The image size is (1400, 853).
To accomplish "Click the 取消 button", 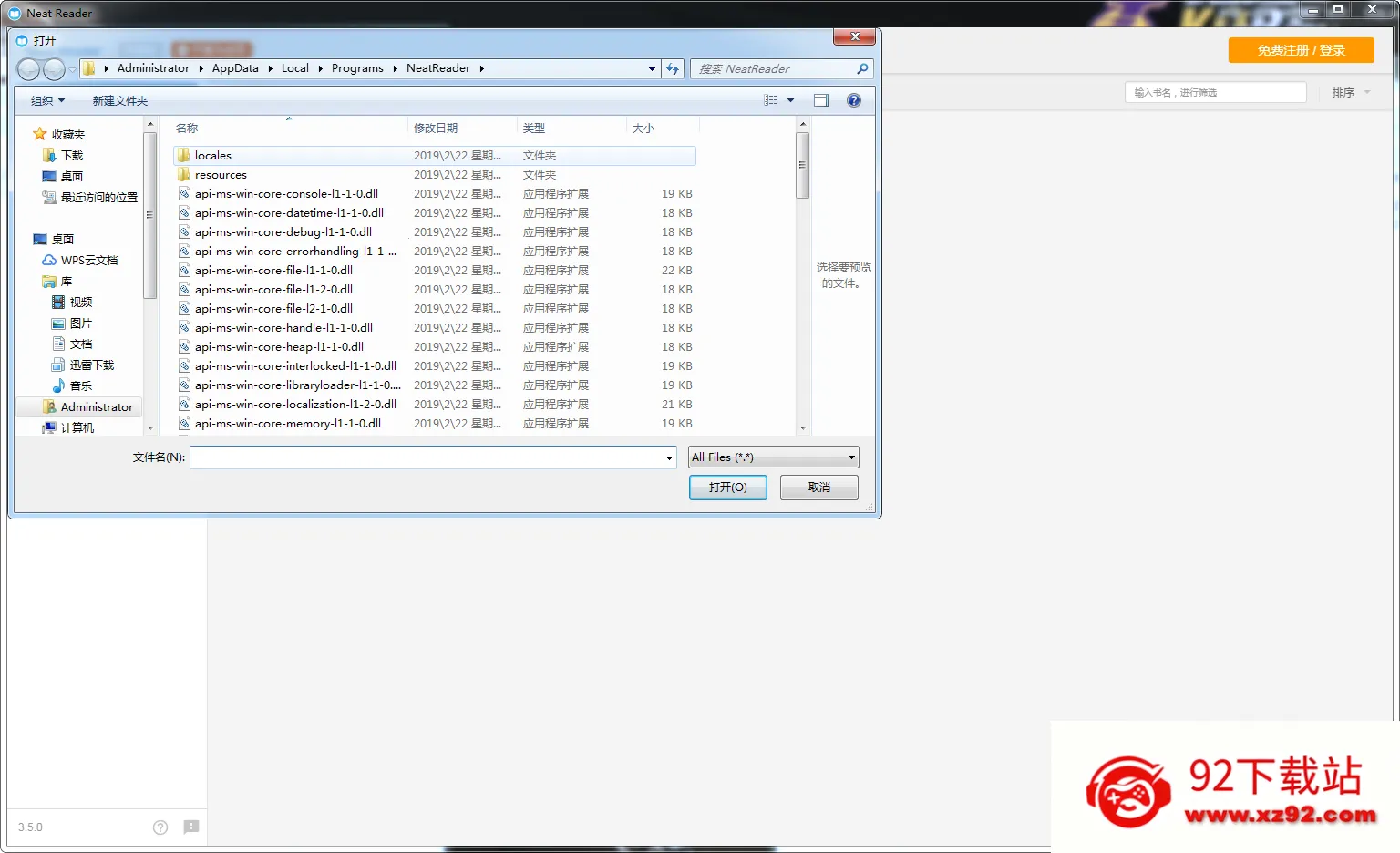I will tap(819, 488).
